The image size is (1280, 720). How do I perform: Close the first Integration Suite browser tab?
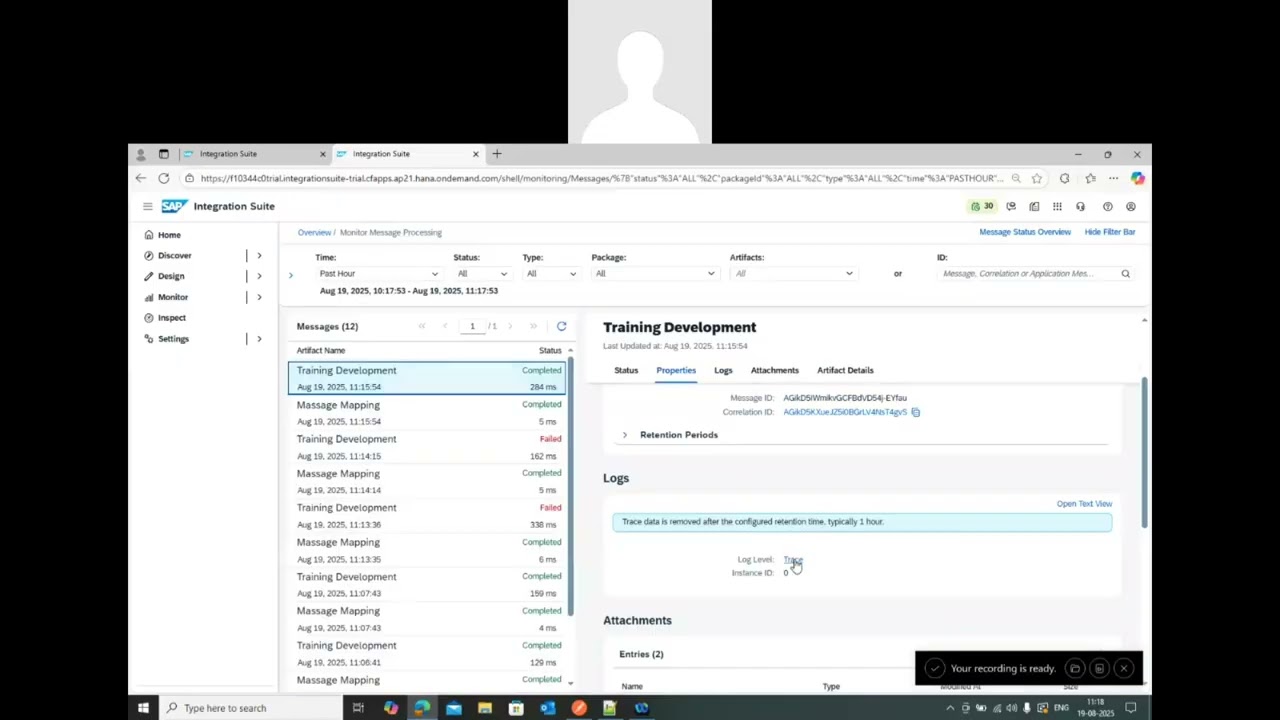[x=322, y=154]
